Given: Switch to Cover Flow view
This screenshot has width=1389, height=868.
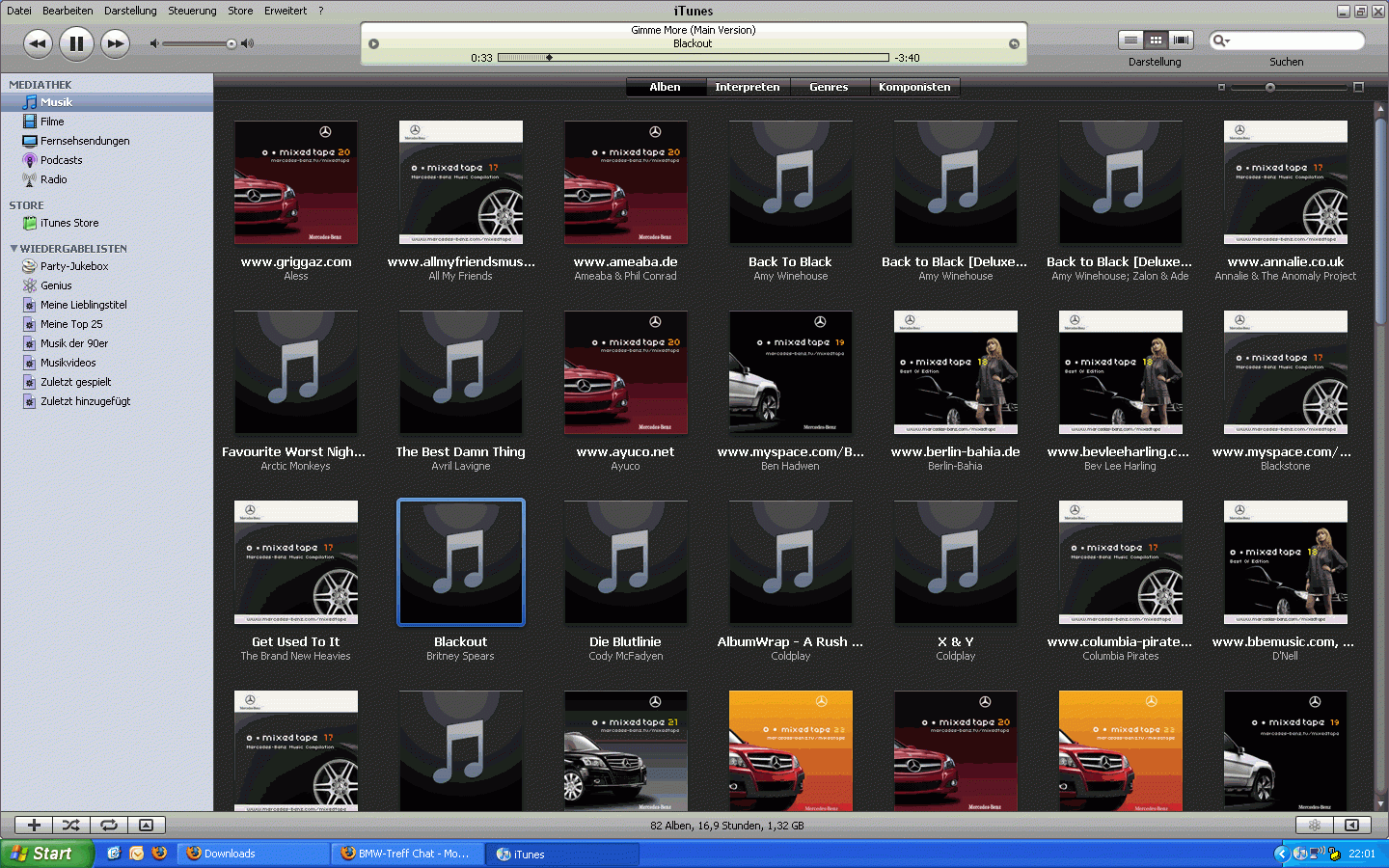Looking at the screenshot, I should 1181,40.
